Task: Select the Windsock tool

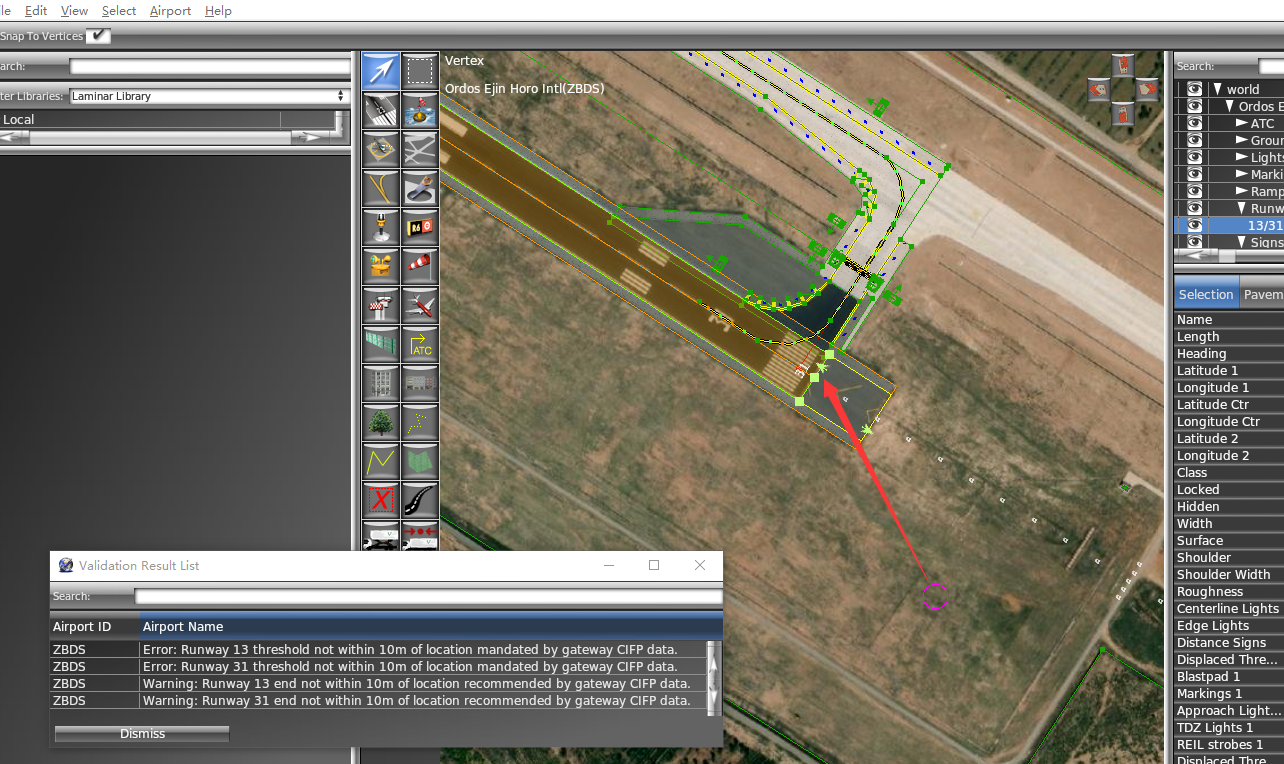Action: pyautogui.click(x=420, y=266)
